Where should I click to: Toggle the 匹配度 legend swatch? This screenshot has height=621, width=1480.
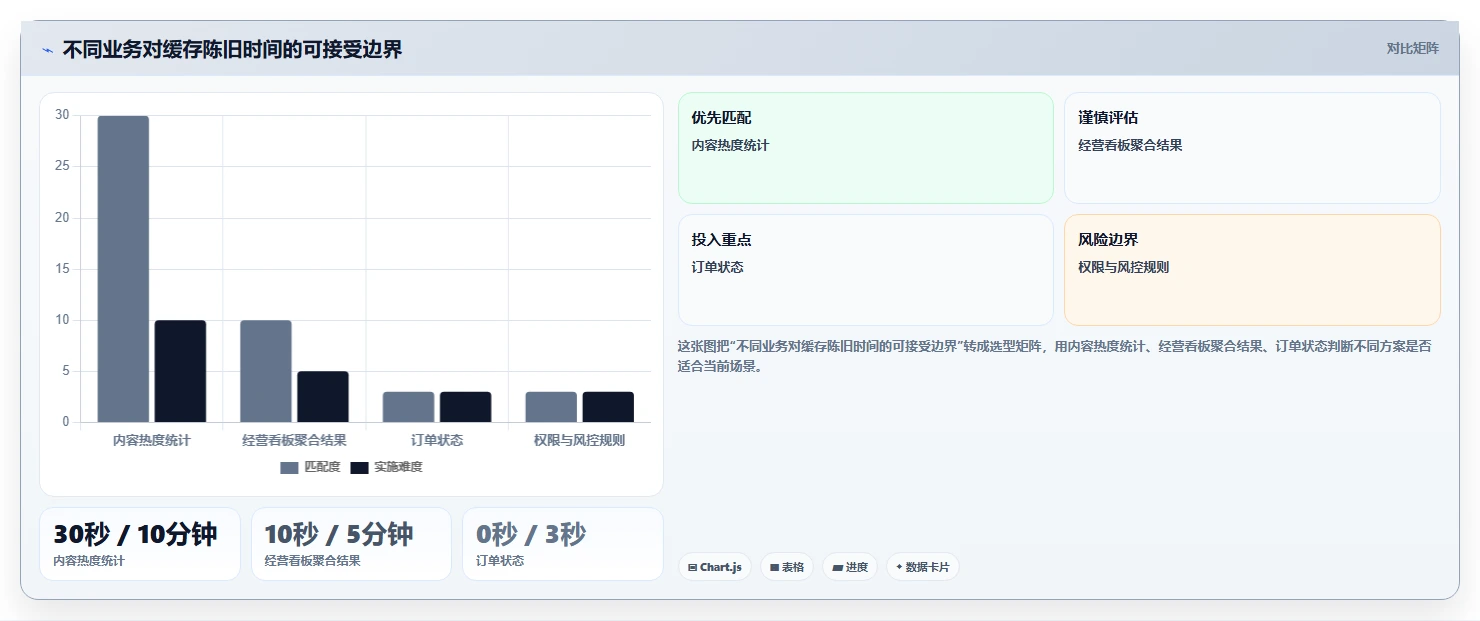point(289,467)
